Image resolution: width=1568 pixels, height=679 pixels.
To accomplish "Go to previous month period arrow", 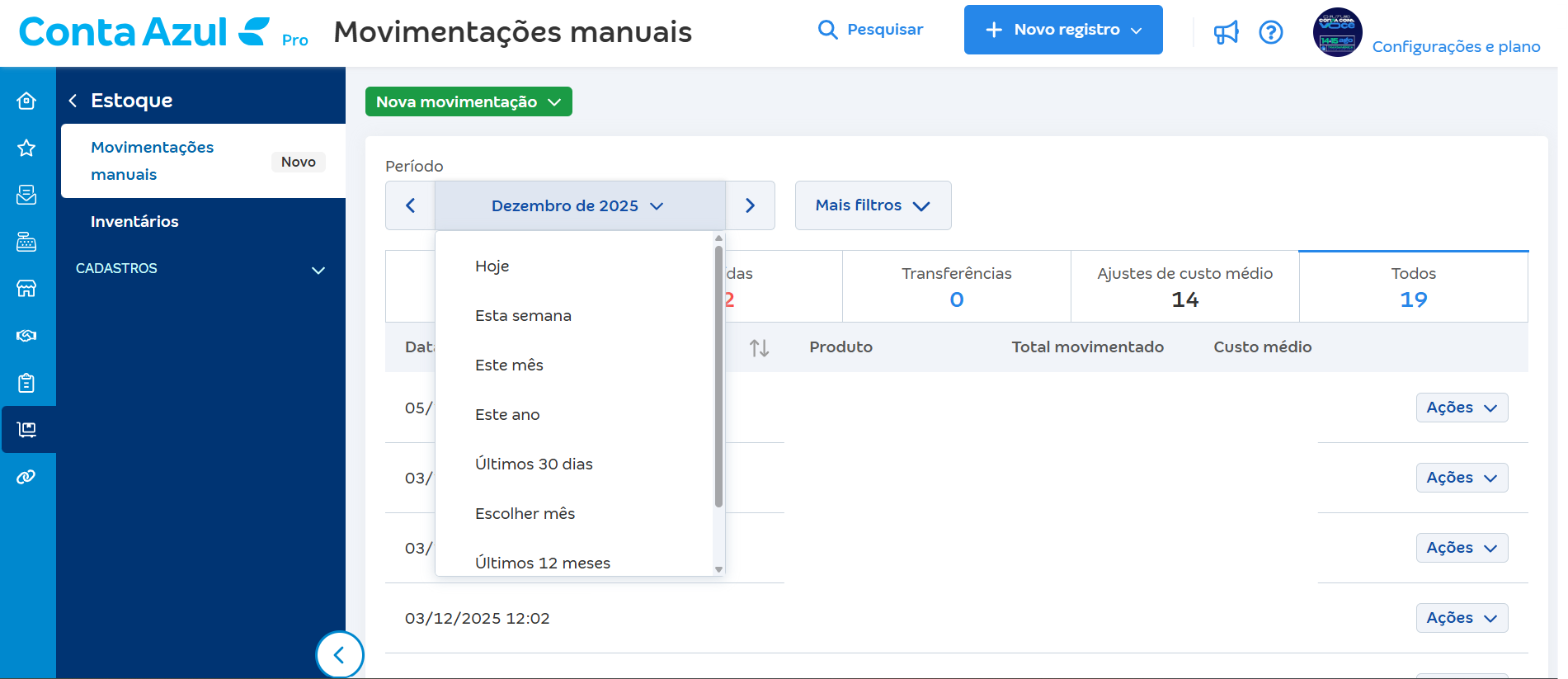I will click(410, 205).
